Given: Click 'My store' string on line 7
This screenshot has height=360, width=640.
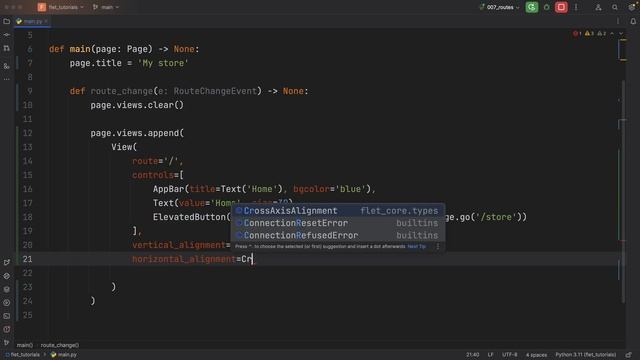Looking at the screenshot, I should [x=163, y=63].
